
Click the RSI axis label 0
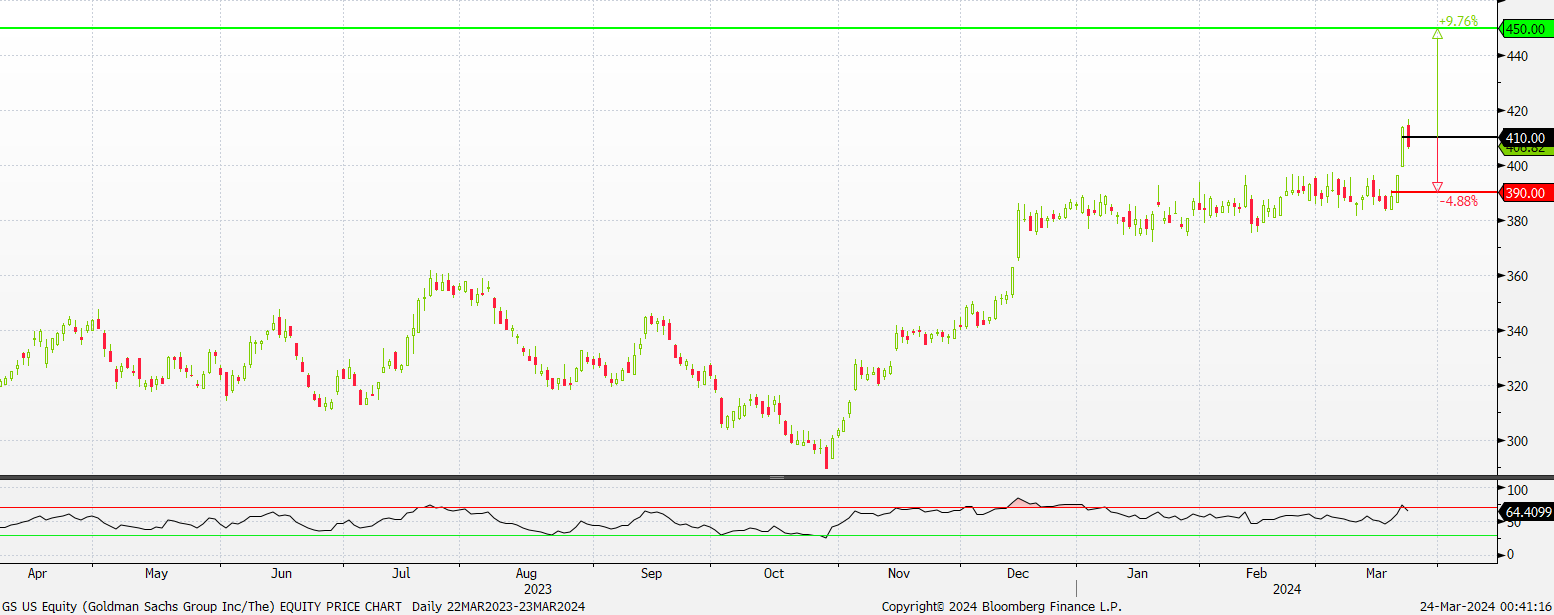1509,555
